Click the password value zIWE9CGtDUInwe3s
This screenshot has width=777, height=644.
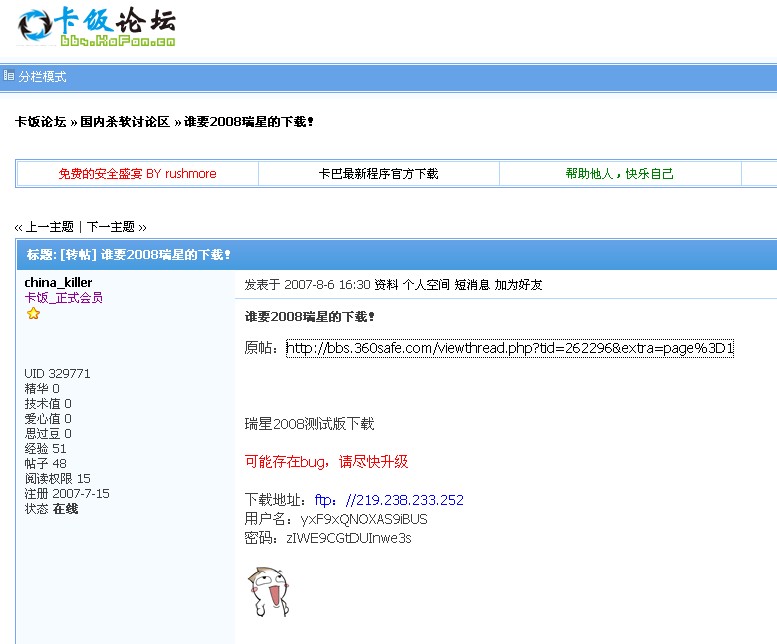(x=349, y=538)
